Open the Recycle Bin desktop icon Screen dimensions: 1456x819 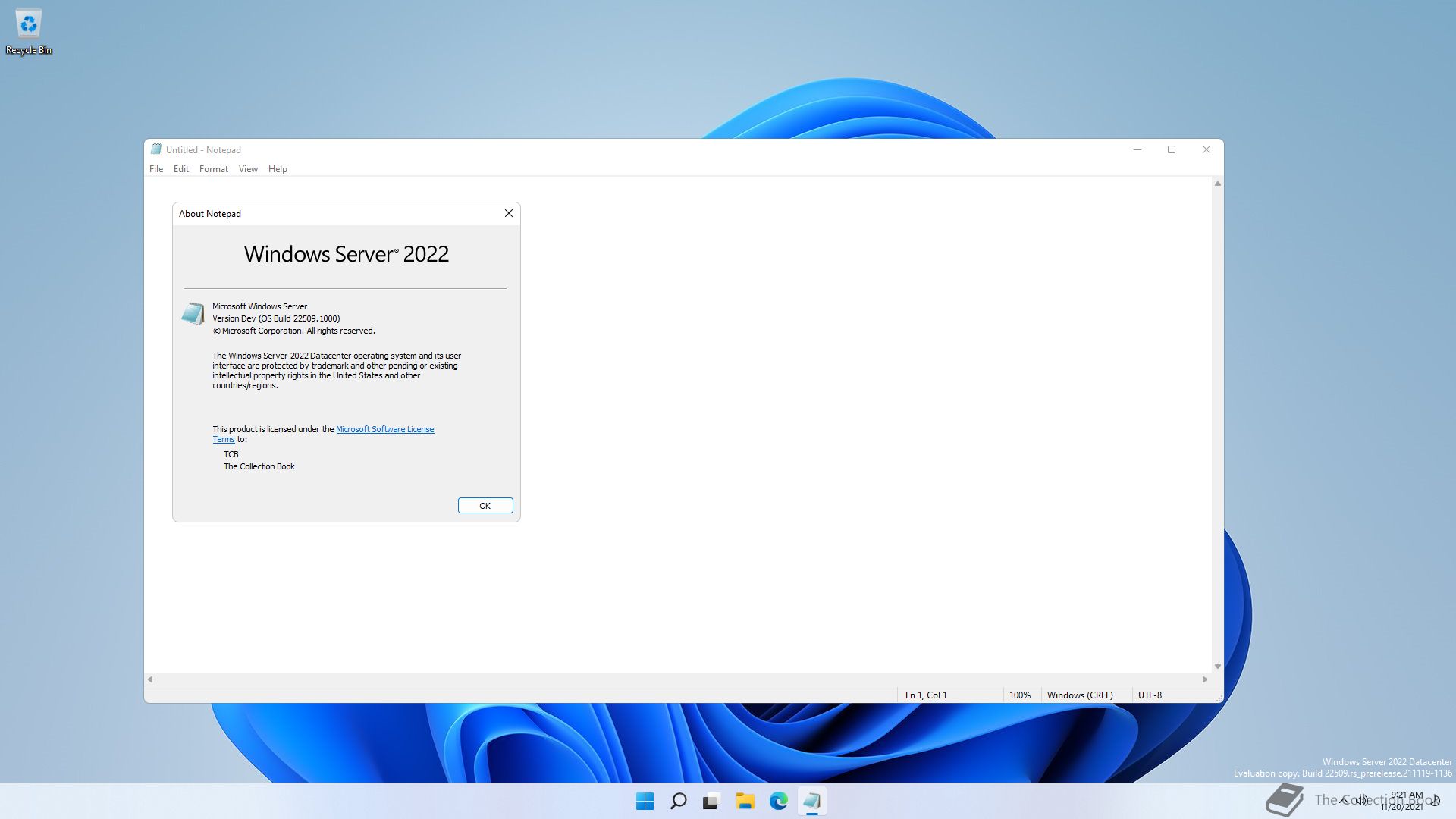pyautogui.click(x=29, y=32)
